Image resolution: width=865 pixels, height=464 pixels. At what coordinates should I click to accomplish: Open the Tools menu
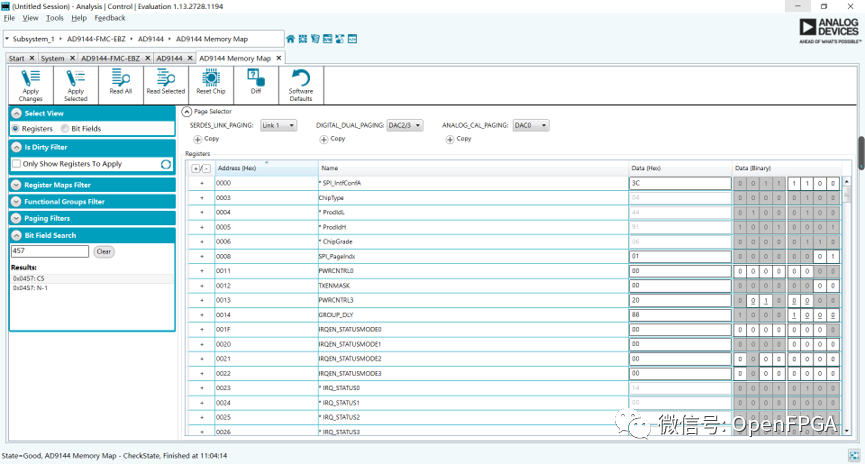(x=54, y=18)
